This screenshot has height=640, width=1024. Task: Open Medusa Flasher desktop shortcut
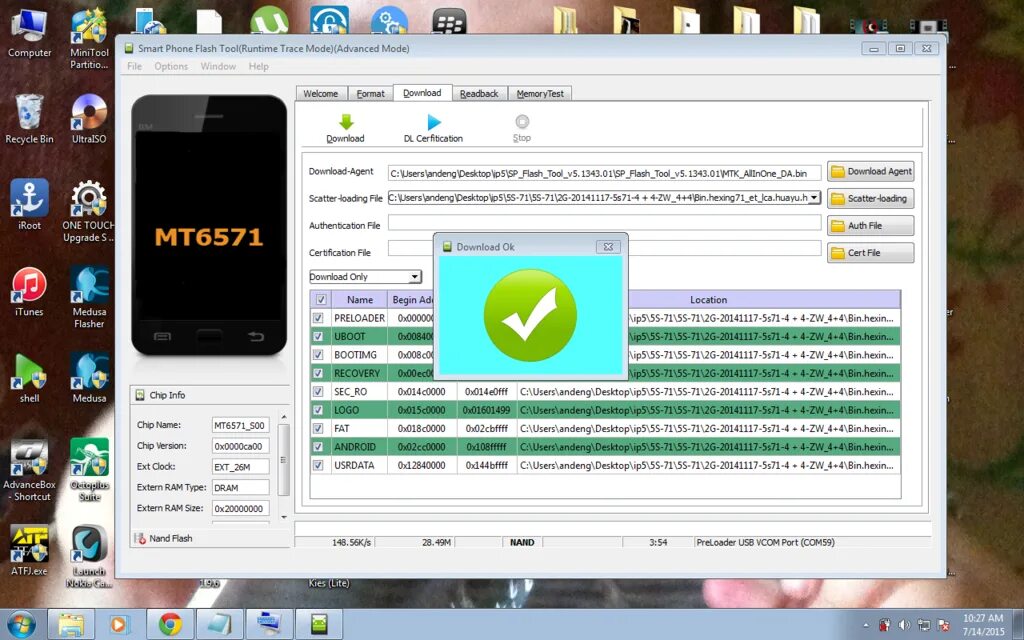coord(89,297)
